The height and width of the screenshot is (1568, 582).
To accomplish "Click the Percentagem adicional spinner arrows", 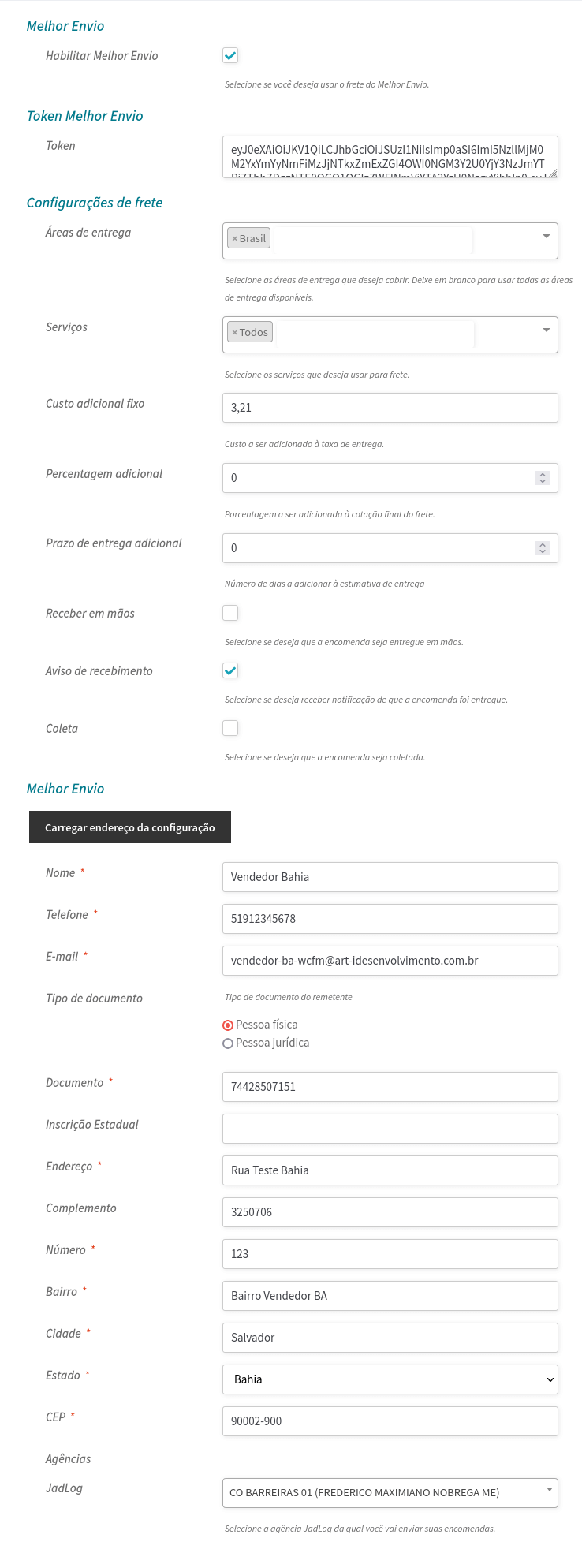I will pyautogui.click(x=542, y=478).
